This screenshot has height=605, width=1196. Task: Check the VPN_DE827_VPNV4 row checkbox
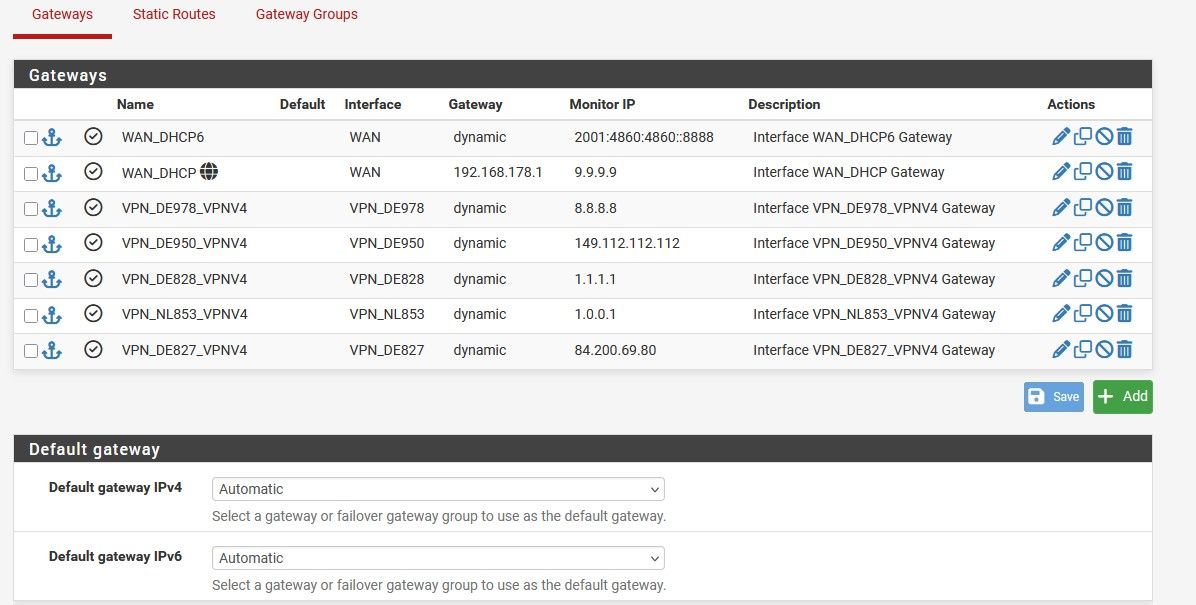click(x=31, y=351)
